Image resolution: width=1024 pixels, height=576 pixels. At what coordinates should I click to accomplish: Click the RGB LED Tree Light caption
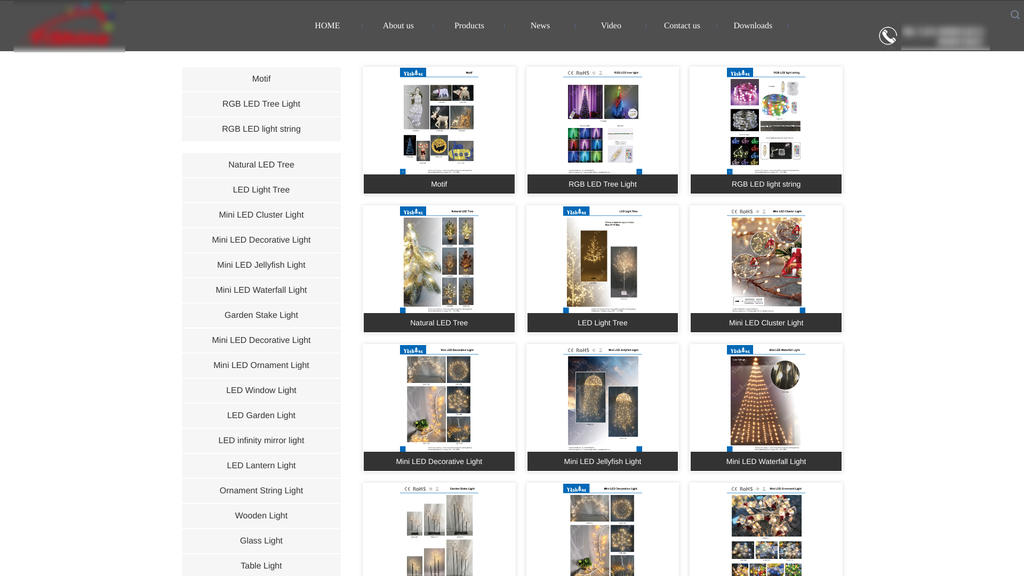602,184
